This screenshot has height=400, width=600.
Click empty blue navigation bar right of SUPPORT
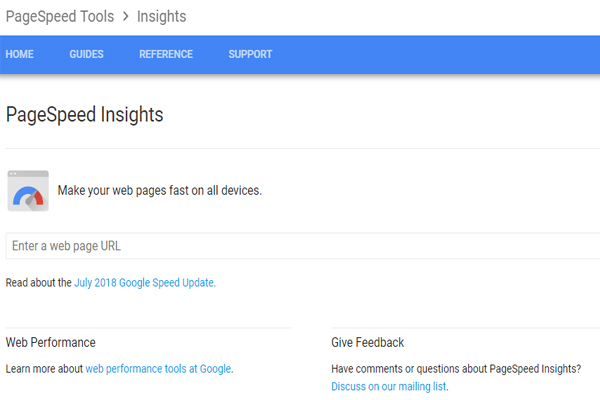click(436, 54)
